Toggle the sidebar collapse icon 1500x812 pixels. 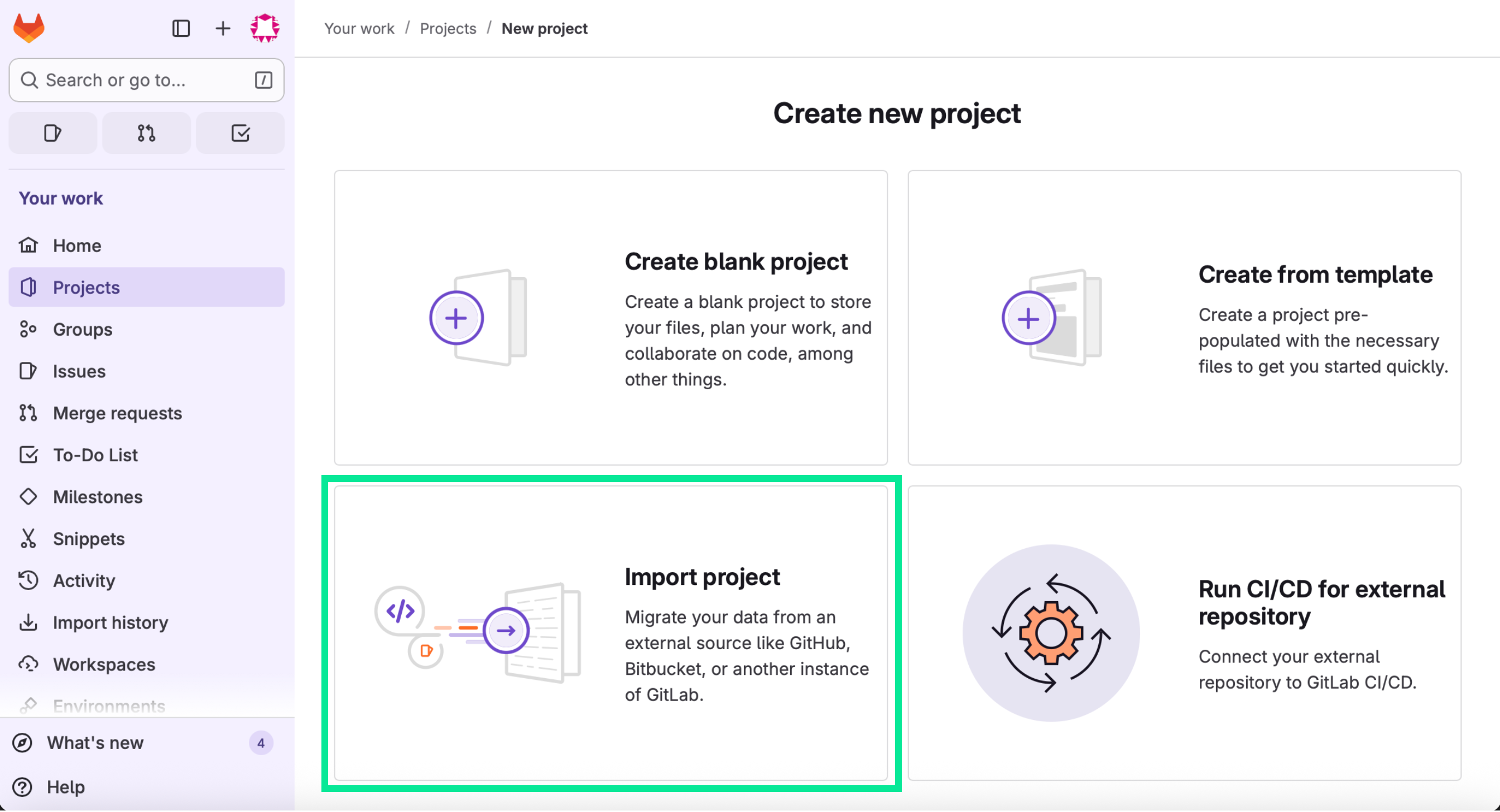[x=181, y=28]
